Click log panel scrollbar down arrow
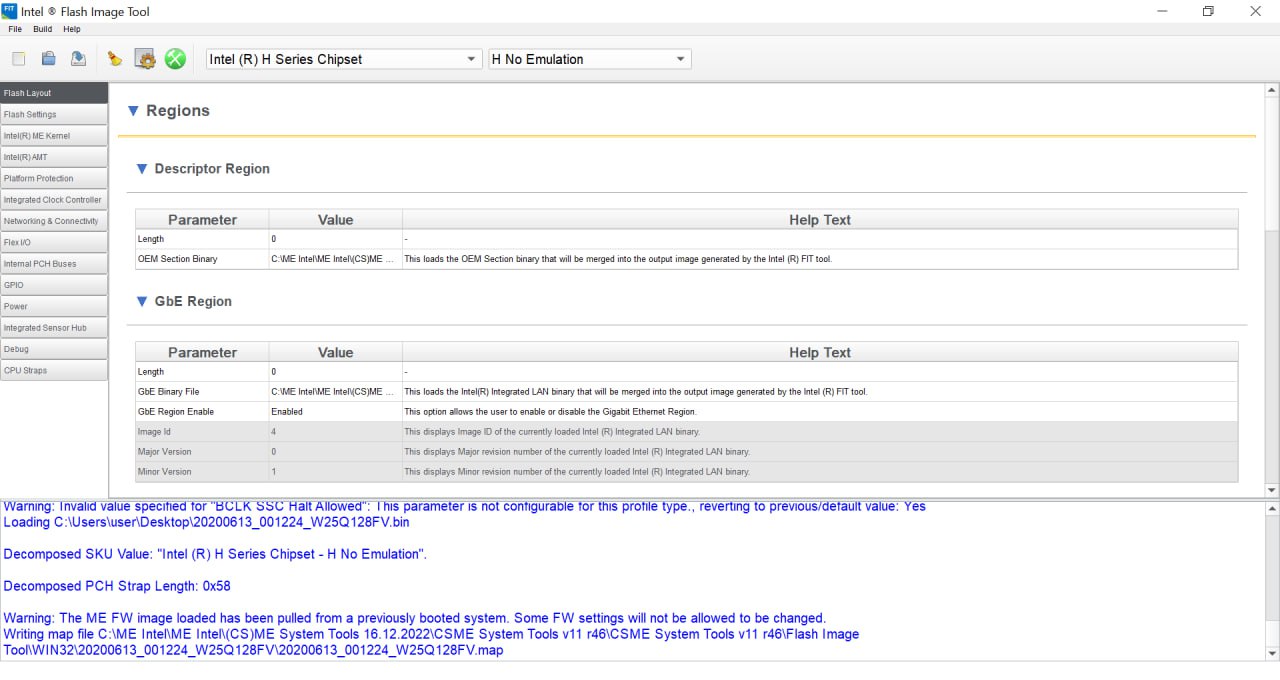This screenshot has width=1280, height=680. click(x=1272, y=653)
